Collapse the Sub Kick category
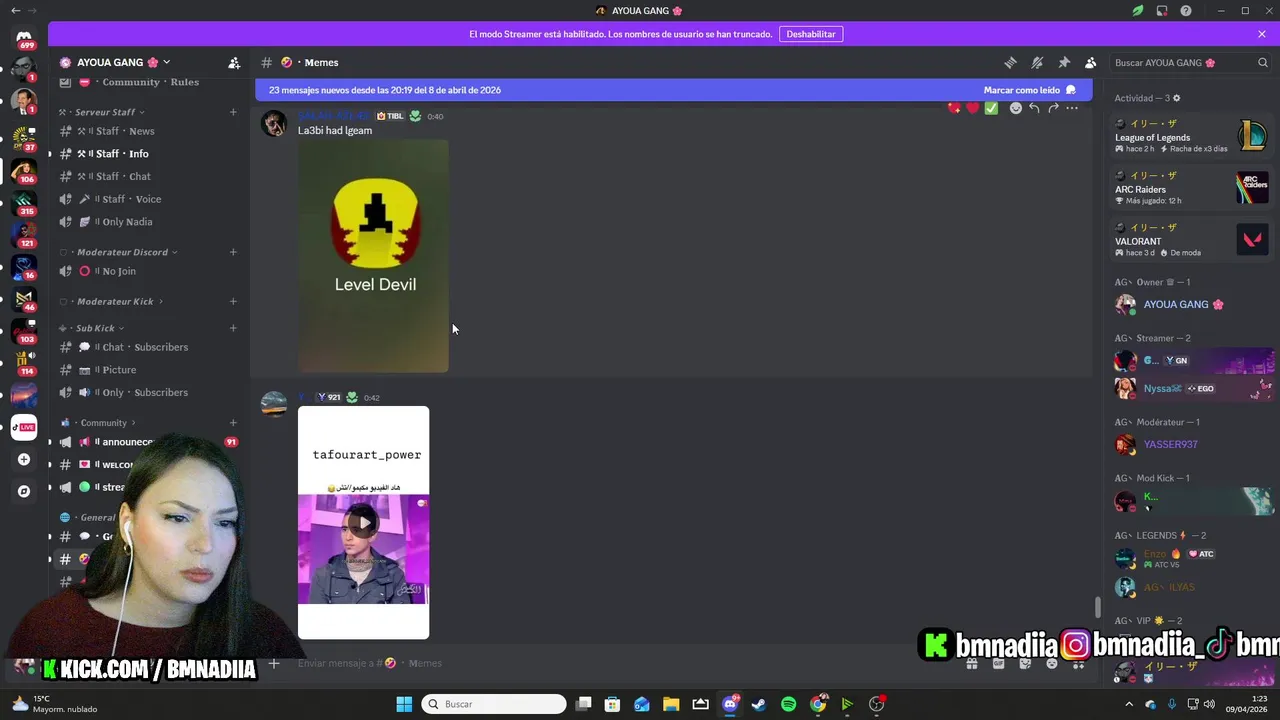The height and width of the screenshot is (720, 1280). [x=92, y=328]
